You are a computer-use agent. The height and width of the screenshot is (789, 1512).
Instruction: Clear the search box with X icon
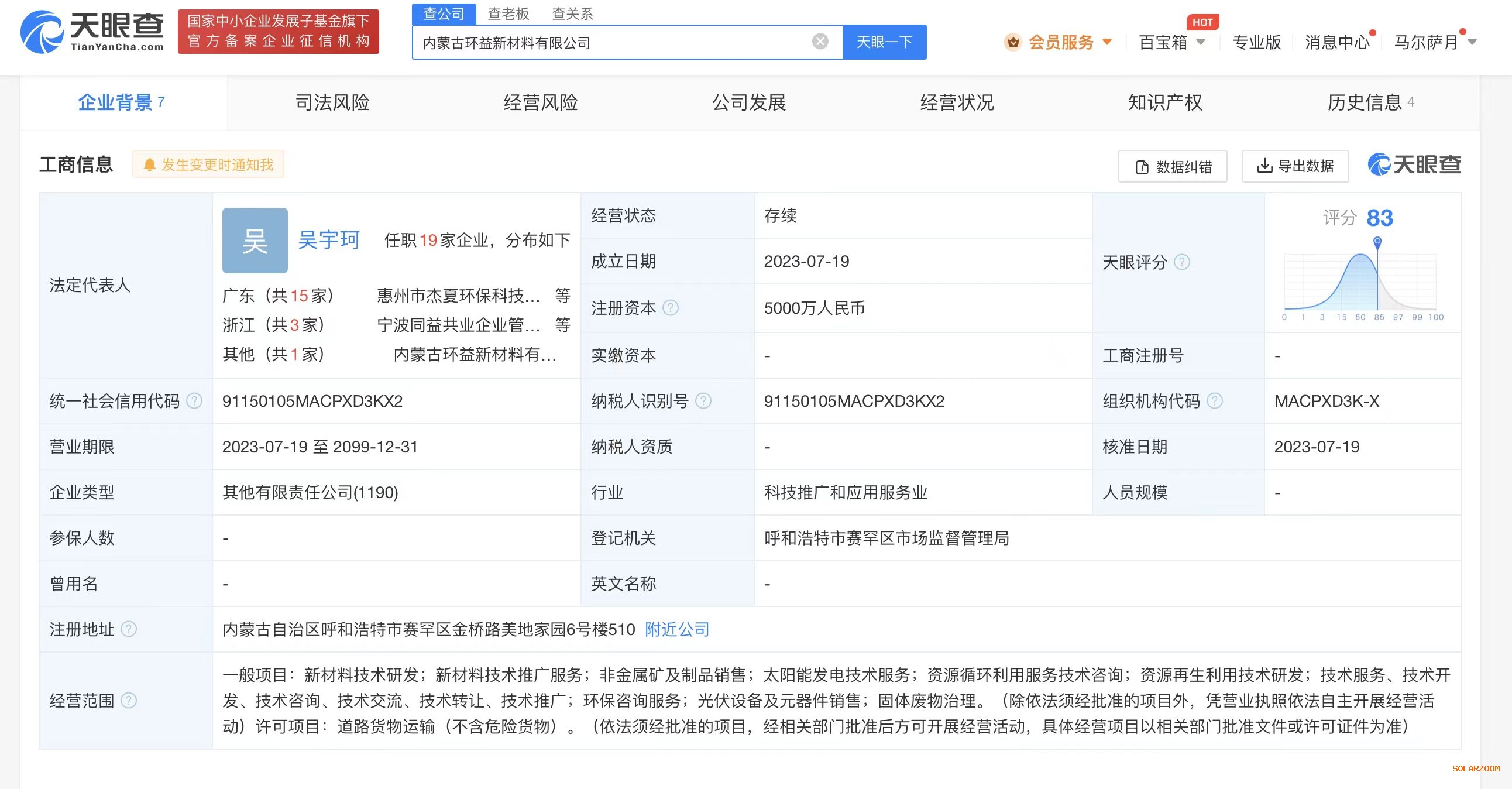[x=820, y=41]
